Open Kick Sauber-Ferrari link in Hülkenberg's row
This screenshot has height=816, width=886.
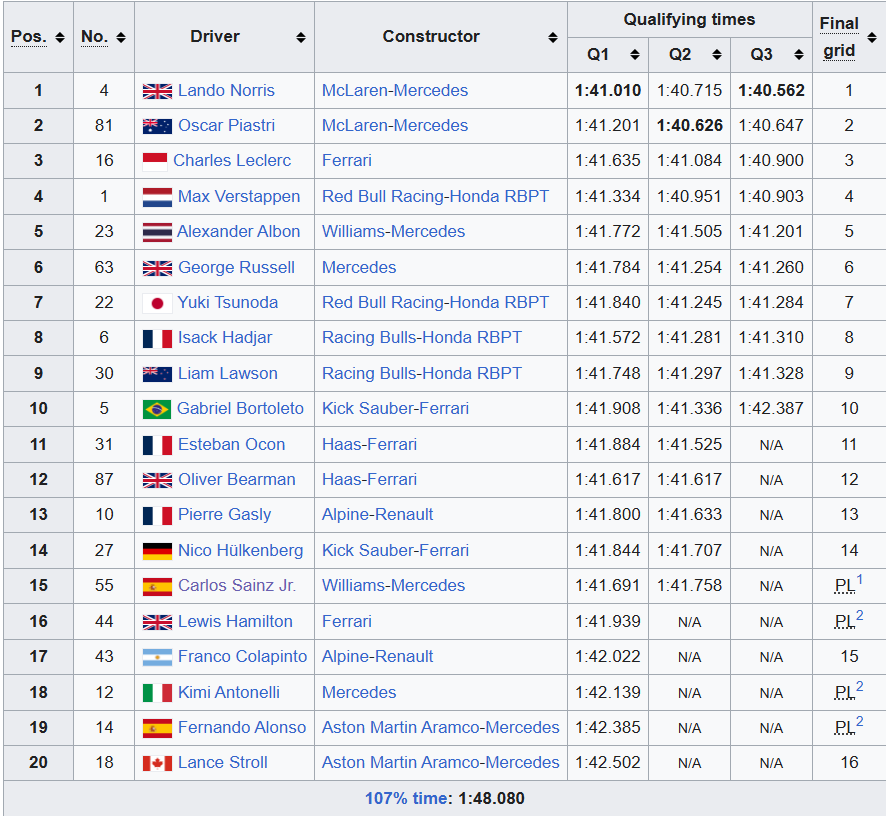tap(396, 550)
